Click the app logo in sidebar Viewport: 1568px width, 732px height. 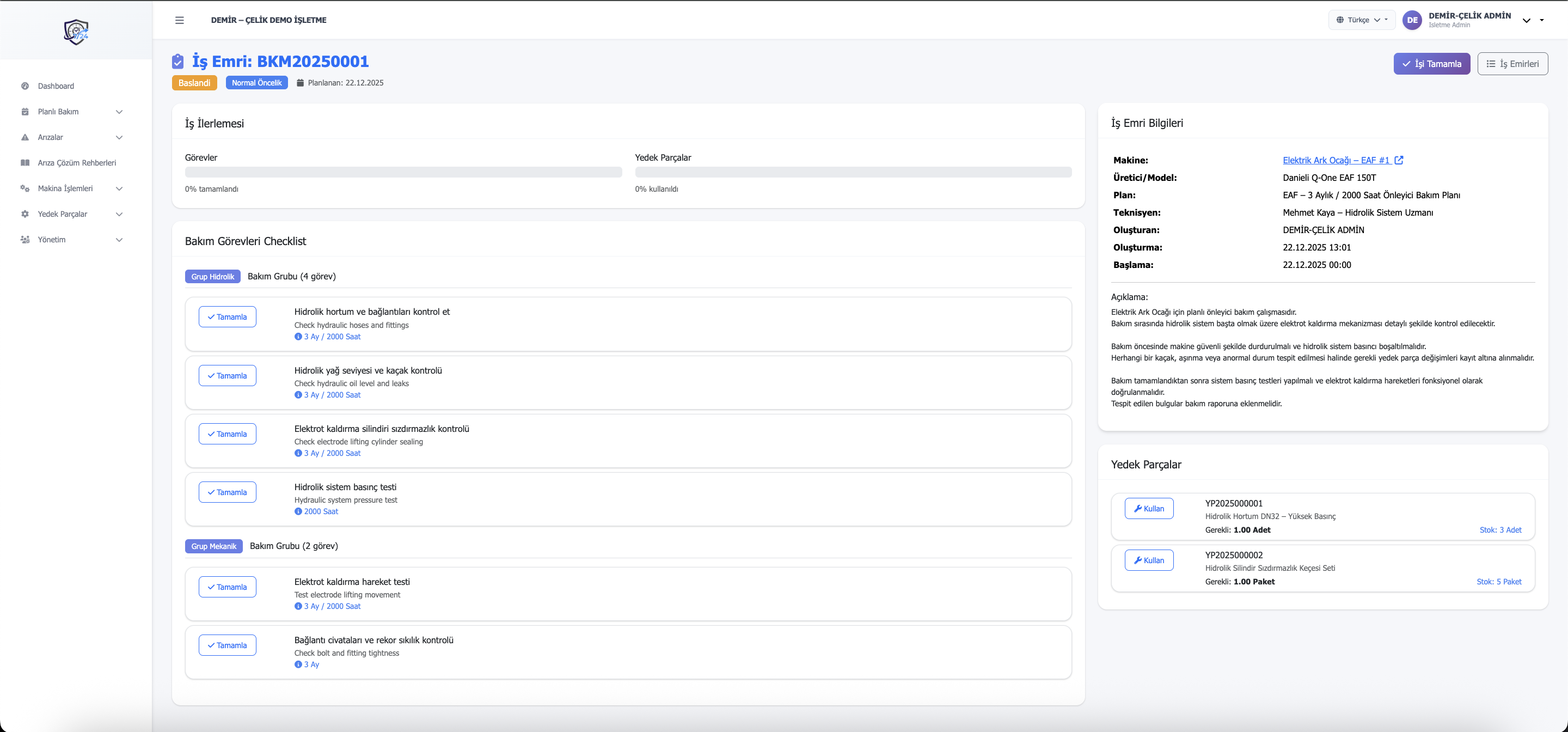click(x=76, y=32)
